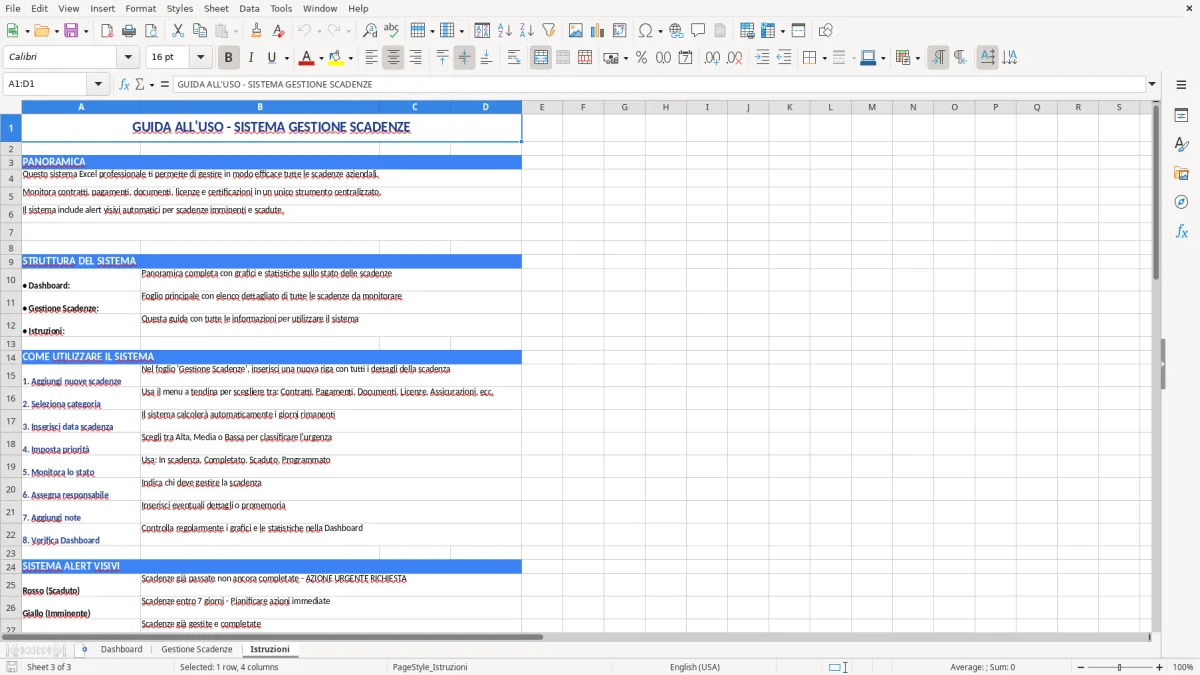
Task: Toggle Underline formatting
Action: click(x=271, y=58)
